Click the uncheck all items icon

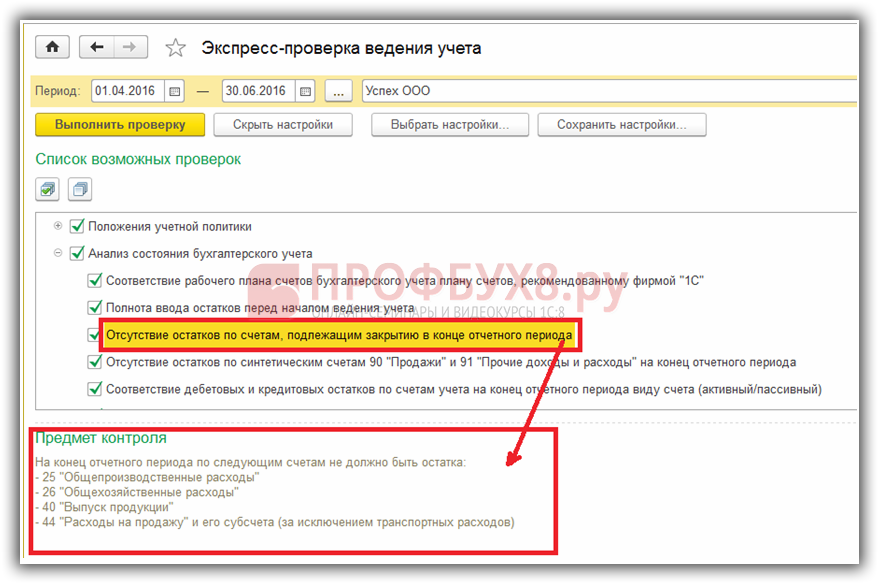[x=79, y=188]
